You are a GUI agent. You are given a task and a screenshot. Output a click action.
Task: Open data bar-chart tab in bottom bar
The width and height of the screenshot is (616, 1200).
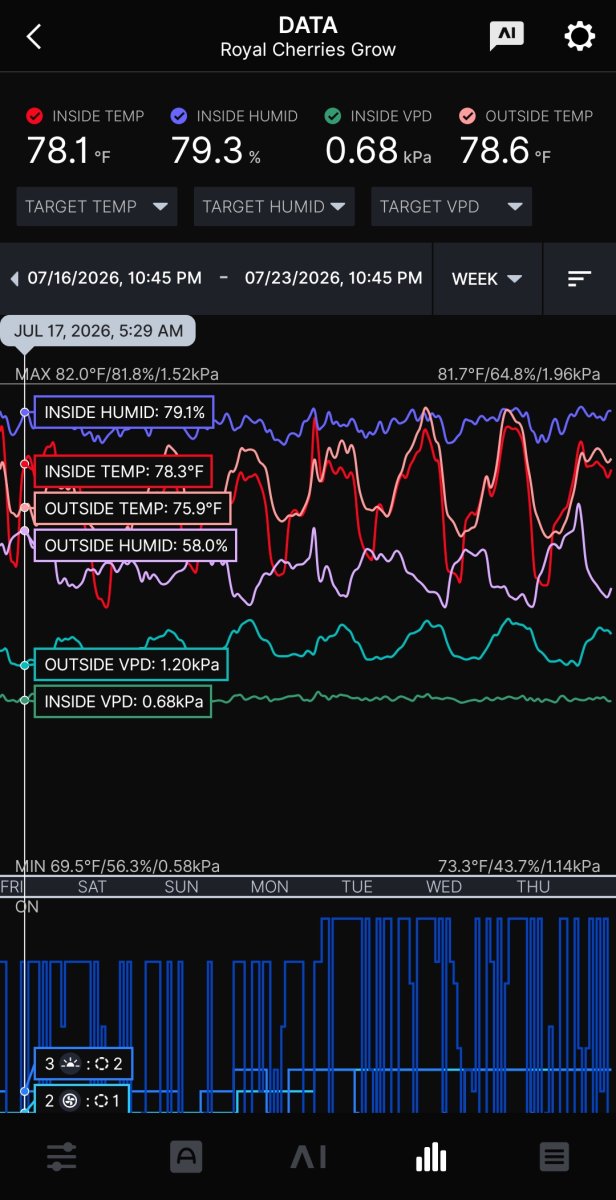[x=431, y=1157]
